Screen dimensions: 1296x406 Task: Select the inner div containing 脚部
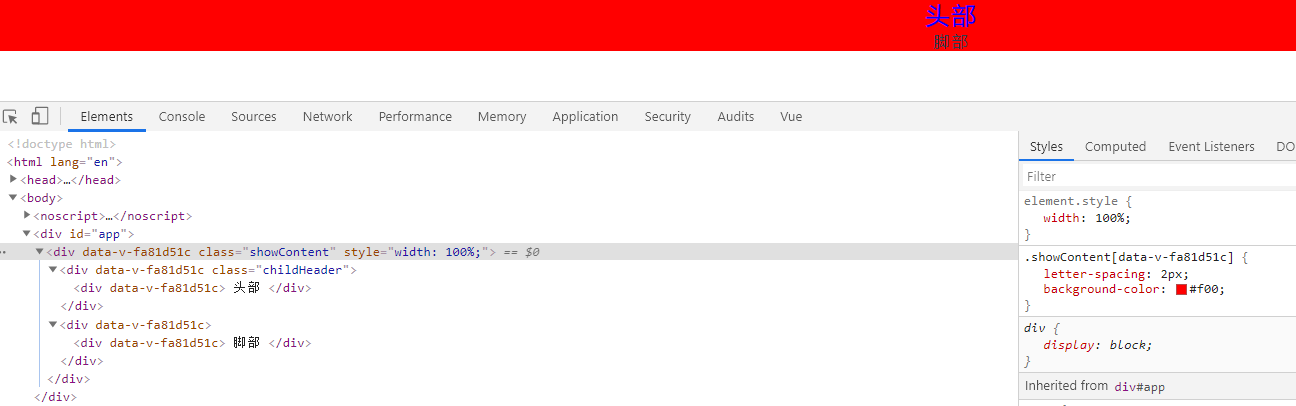click(x=192, y=343)
